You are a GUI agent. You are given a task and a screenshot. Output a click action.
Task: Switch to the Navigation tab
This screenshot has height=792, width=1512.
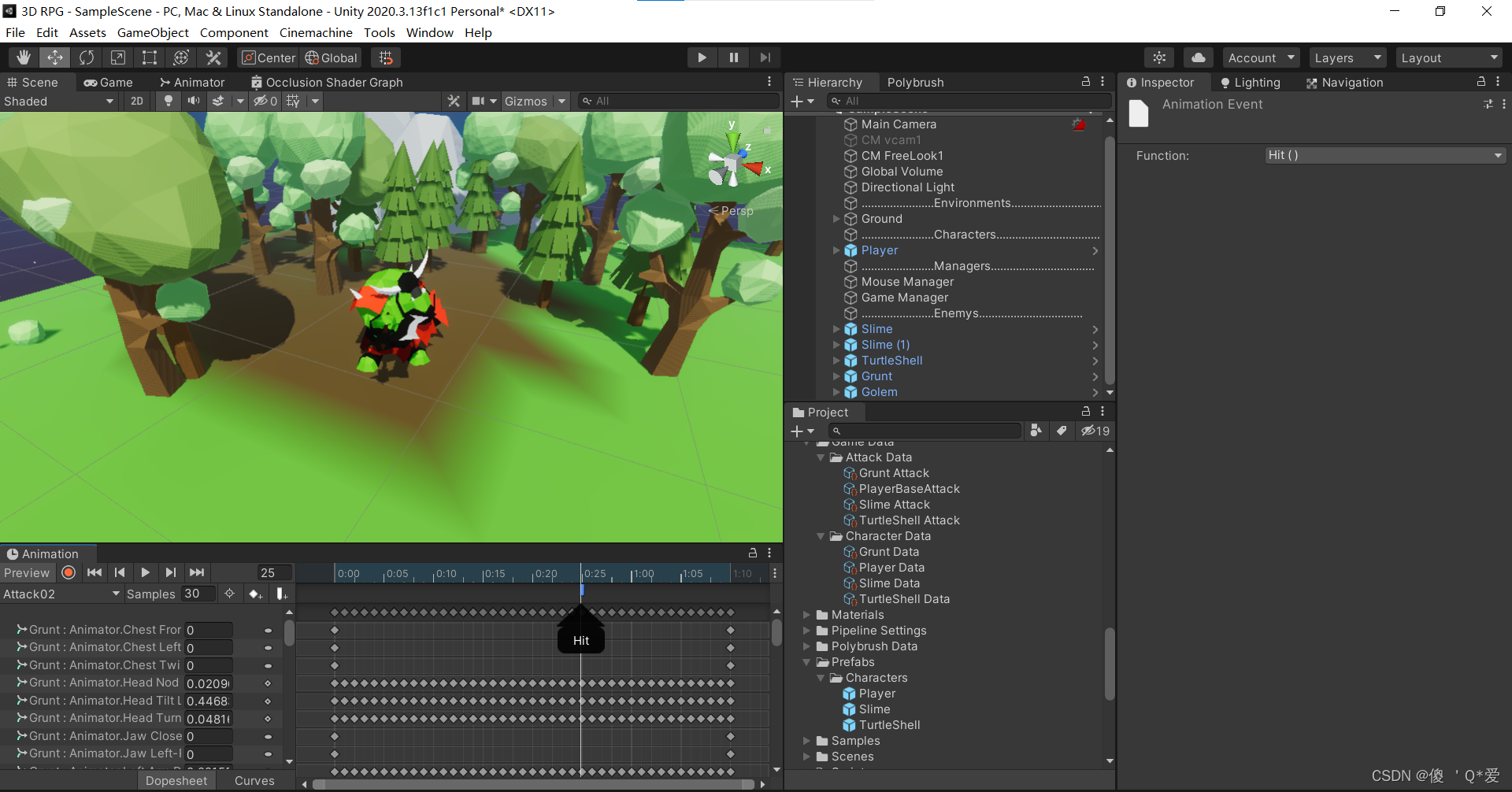(x=1344, y=82)
